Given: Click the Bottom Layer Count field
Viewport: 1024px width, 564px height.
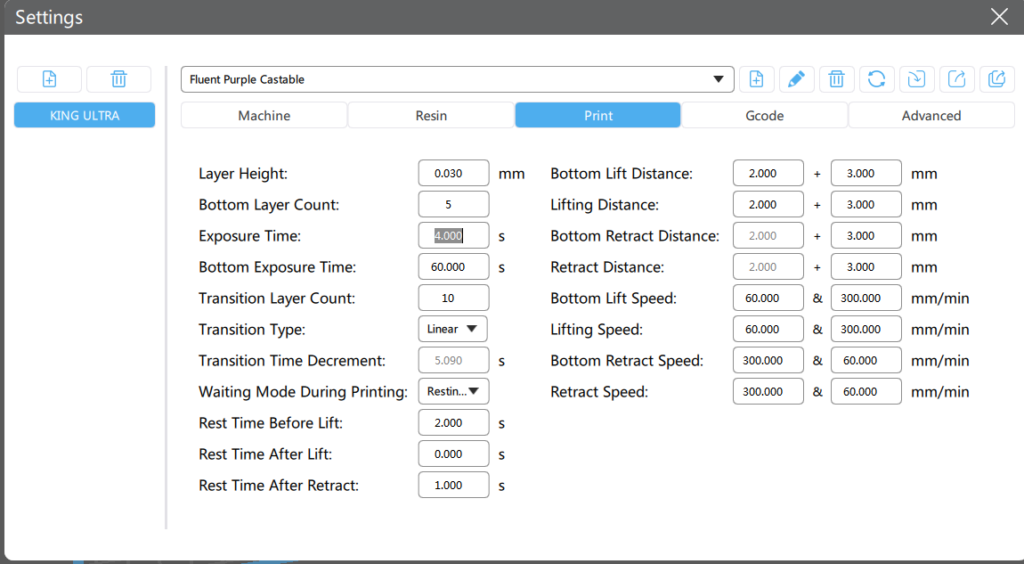Looking at the screenshot, I should click(x=453, y=204).
